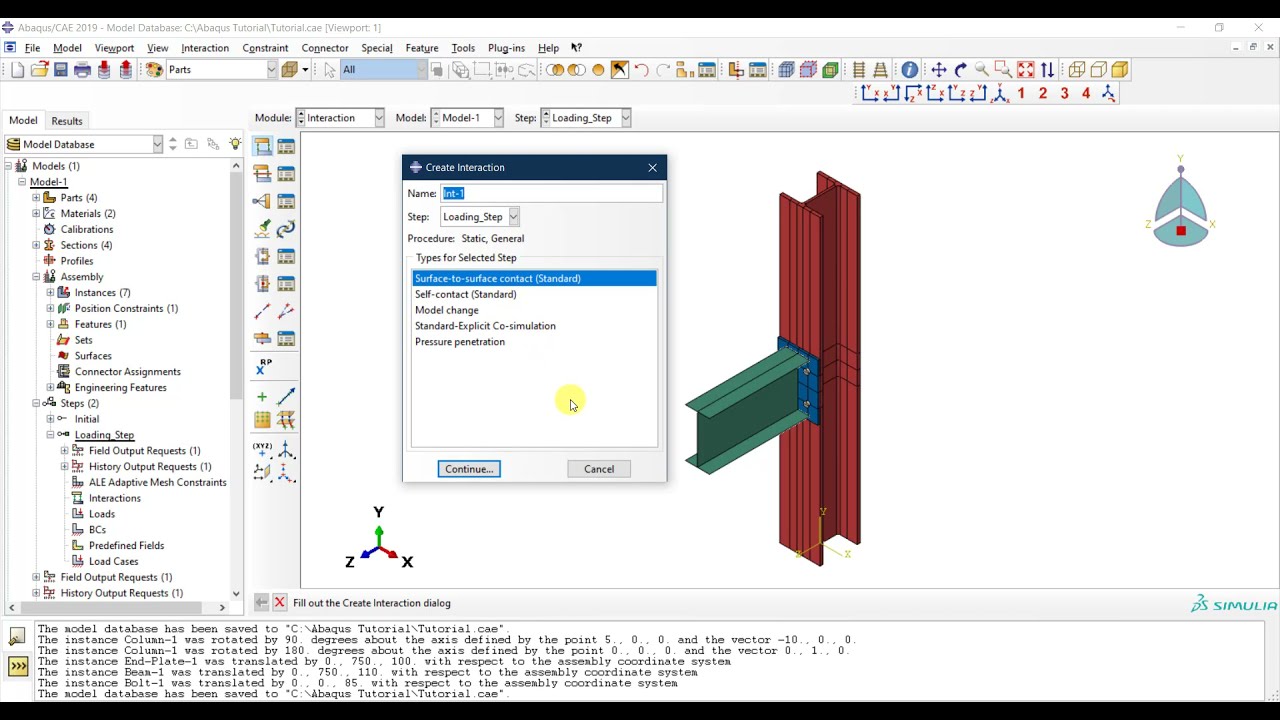The image size is (1280, 720).
Task: Click the Continue... button
Action: 469,469
